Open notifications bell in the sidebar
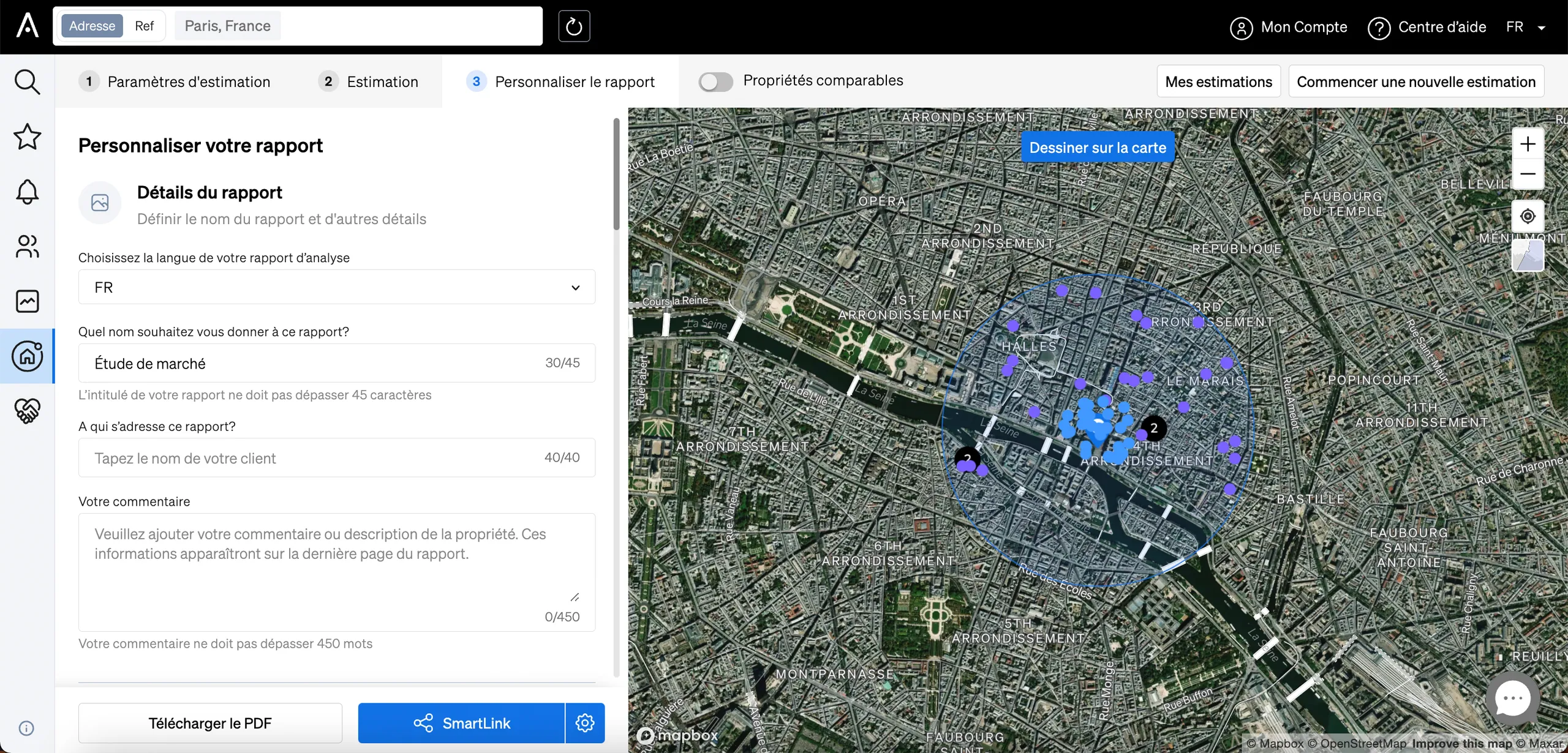 click(27, 192)
